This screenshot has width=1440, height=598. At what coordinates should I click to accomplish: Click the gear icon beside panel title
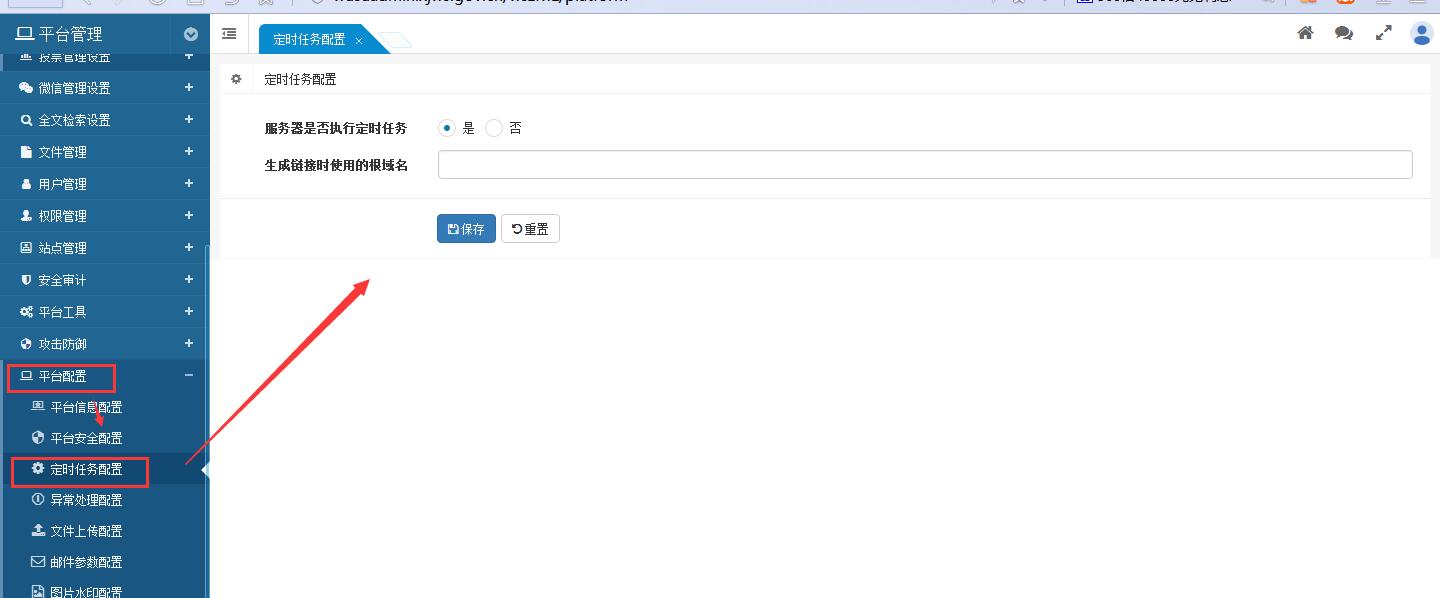point(237,79)
